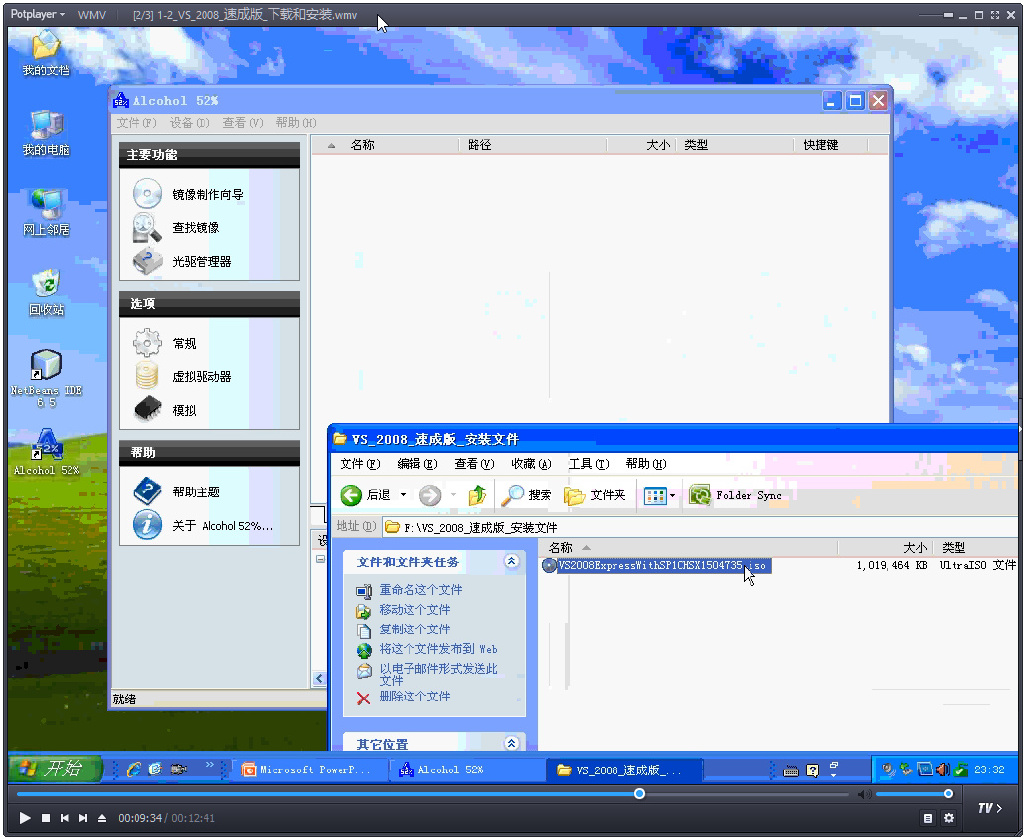Click 将这个文件发布到 Web link
Viewport: 1024px width, 839px height.
coord(438,649)
